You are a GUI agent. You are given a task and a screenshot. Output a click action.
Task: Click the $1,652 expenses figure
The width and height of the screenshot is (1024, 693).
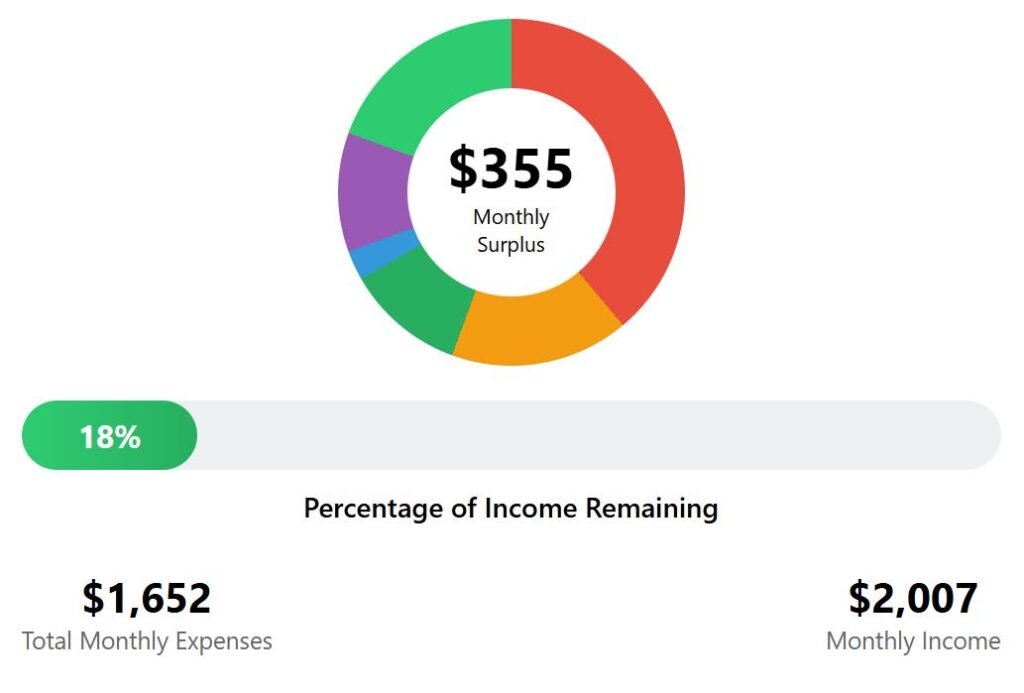tap(147, 598)
